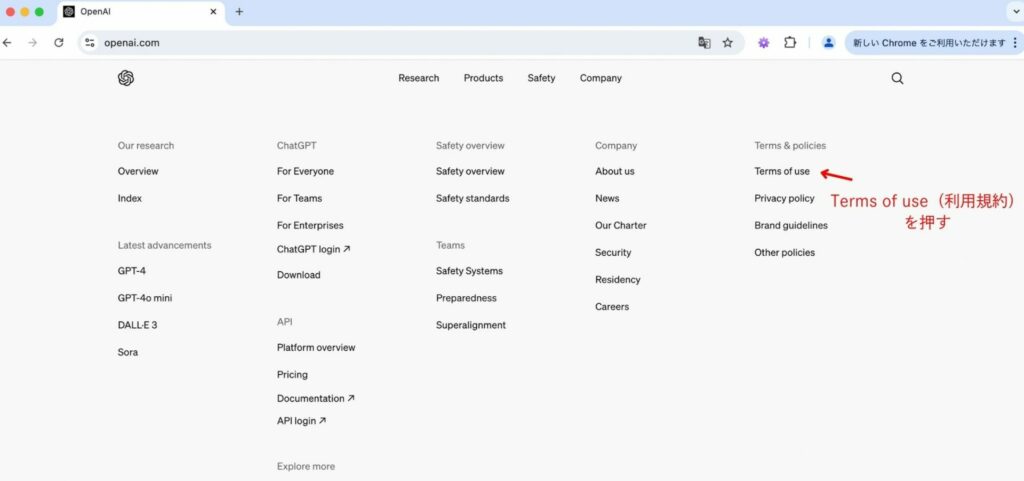
Task: Open a new tab with the plus button
Action: [239, 12]
